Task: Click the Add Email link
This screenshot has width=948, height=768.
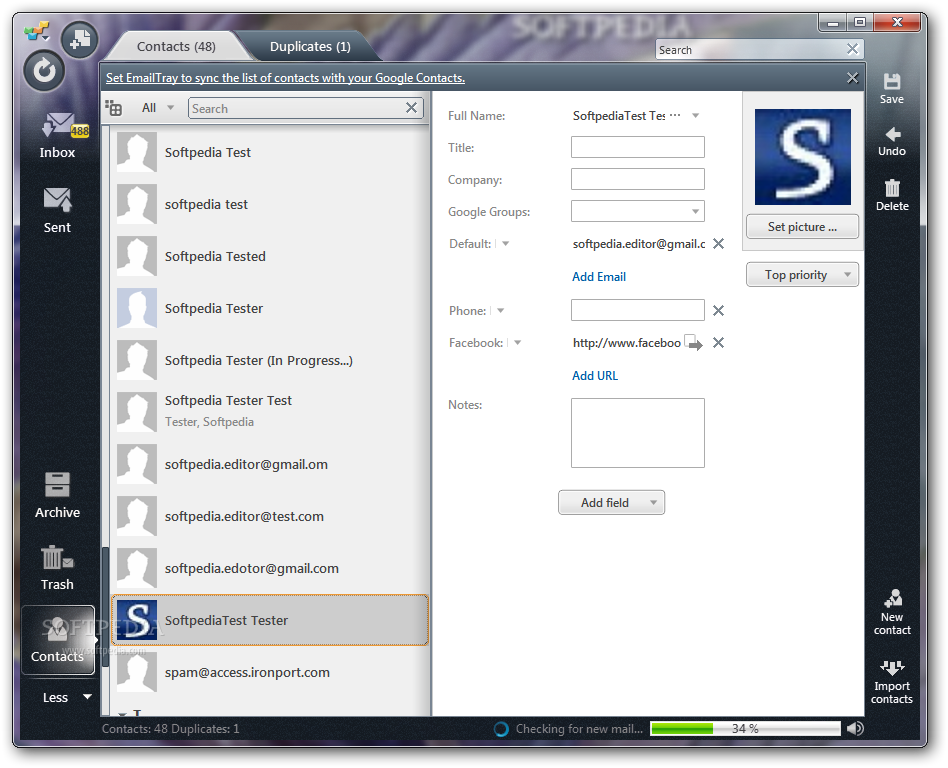Action: (599, 277)
